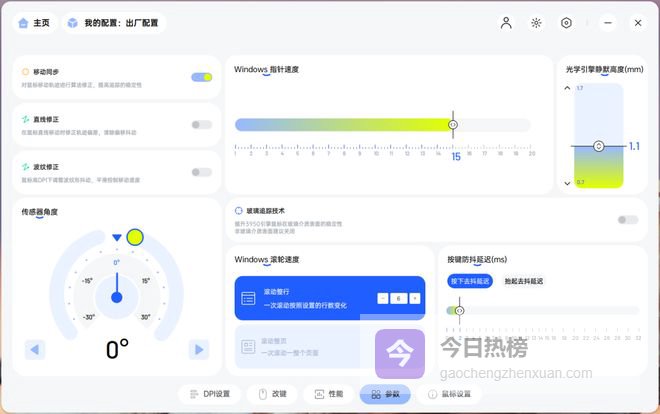The height and width of the screenshot is (414, 660).
Task: Click the 我的配置 cube icon
Action: (72, 23)
